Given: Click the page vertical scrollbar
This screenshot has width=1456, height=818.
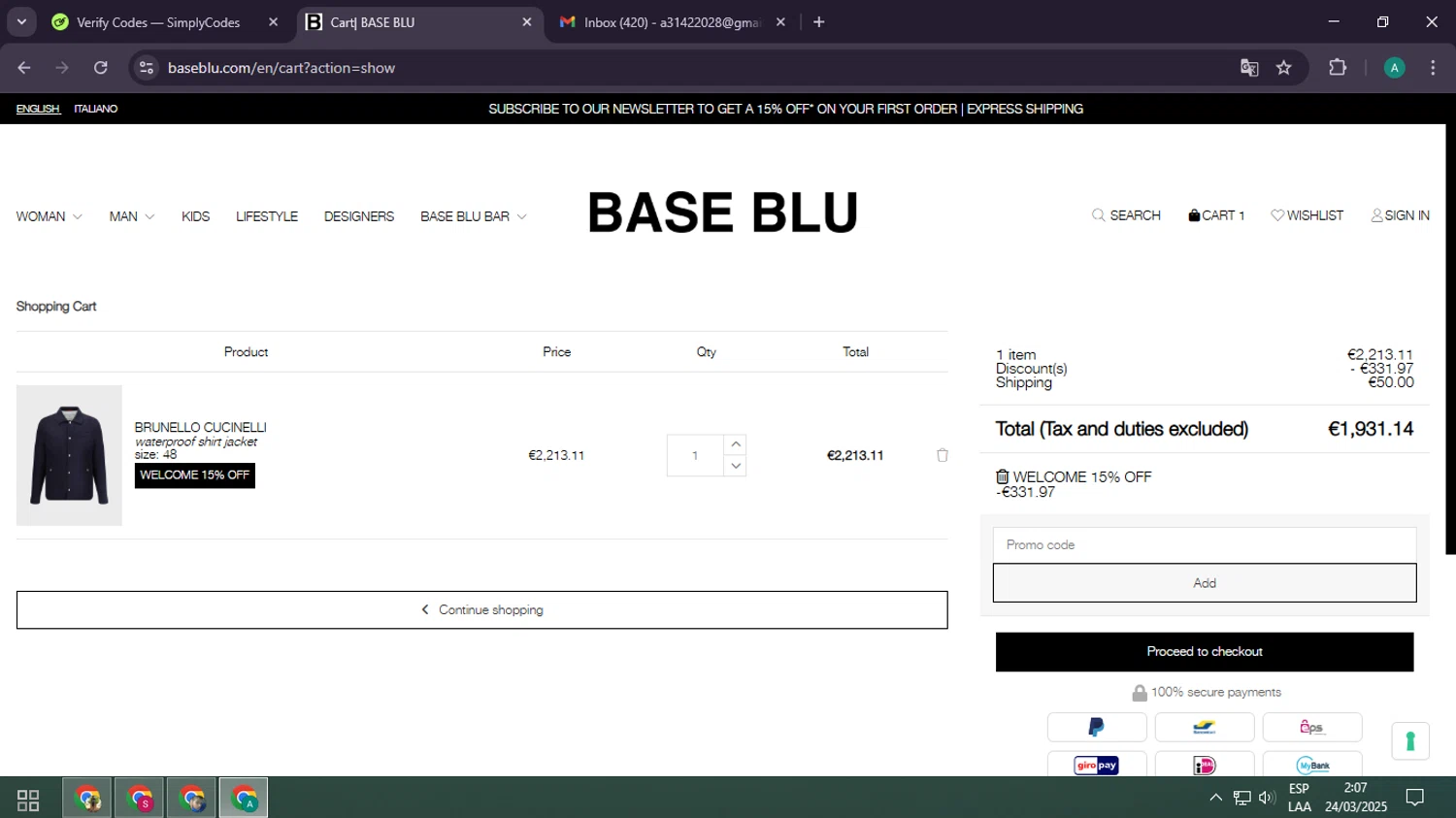Looking at the screenshot, I should (1450, 340).
